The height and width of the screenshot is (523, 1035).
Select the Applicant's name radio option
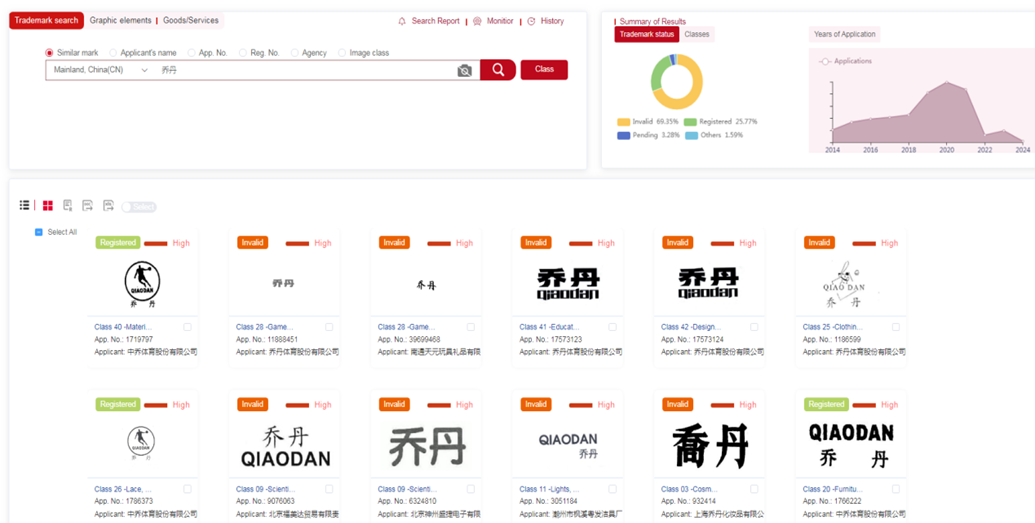[114, 52]
